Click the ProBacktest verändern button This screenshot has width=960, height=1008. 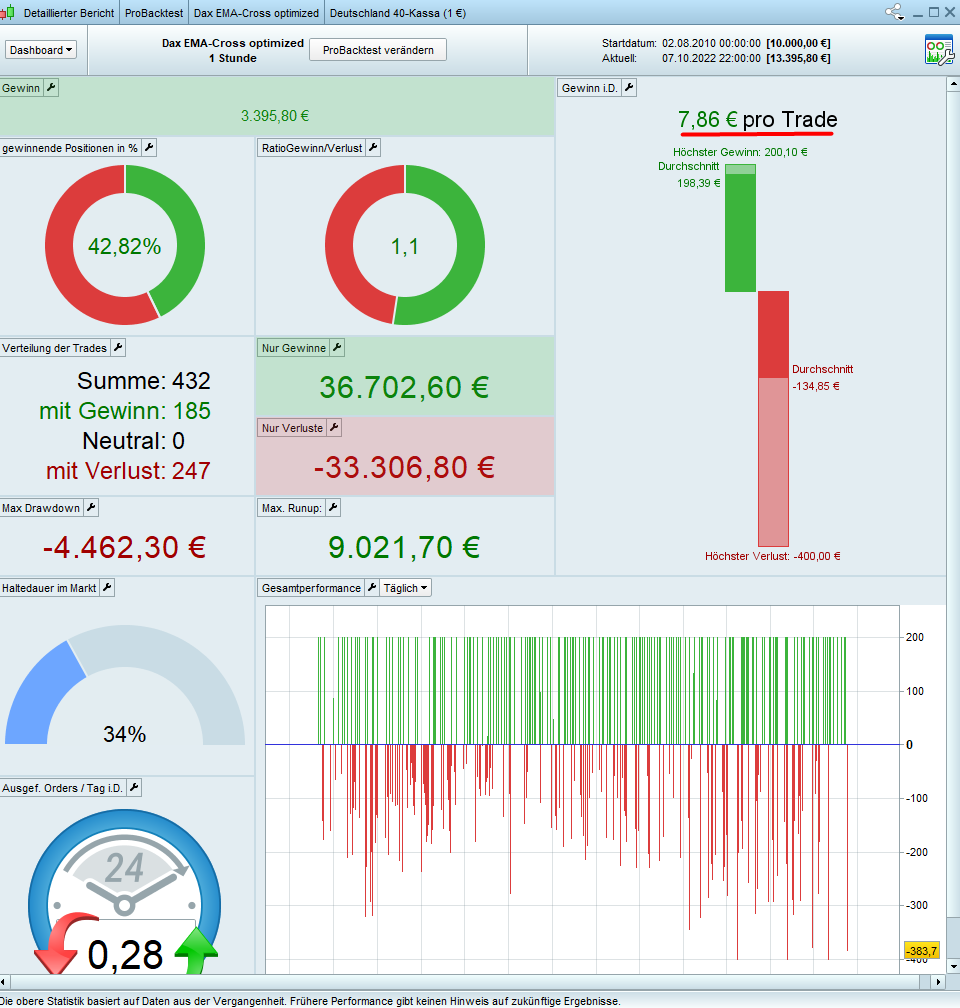(x=378, y=50)
